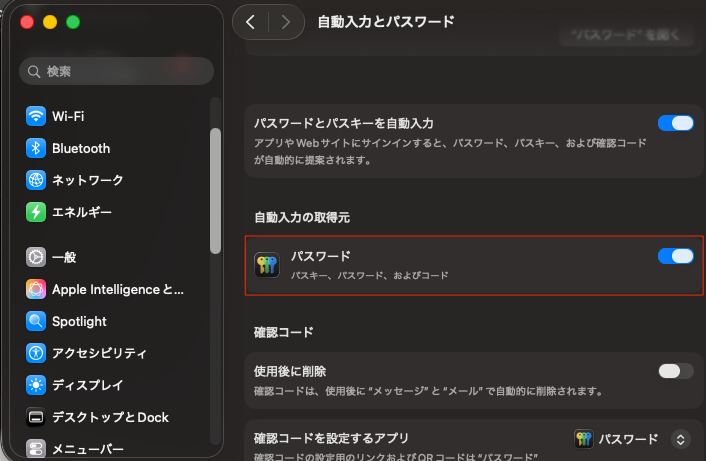706x461 pixels.
Task: Disable the パスワード autofill source switch
Action: 675,256
